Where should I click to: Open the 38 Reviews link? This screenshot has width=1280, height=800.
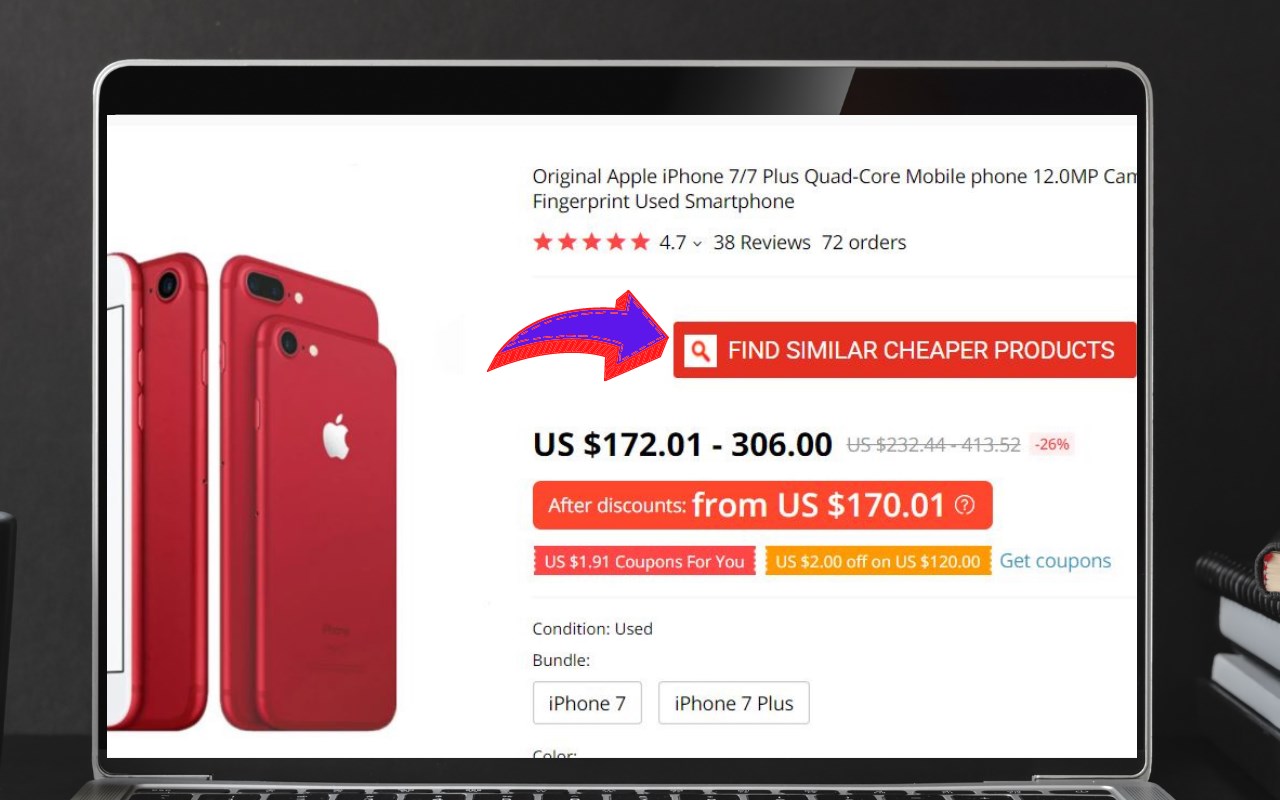(x=762, y=242)
